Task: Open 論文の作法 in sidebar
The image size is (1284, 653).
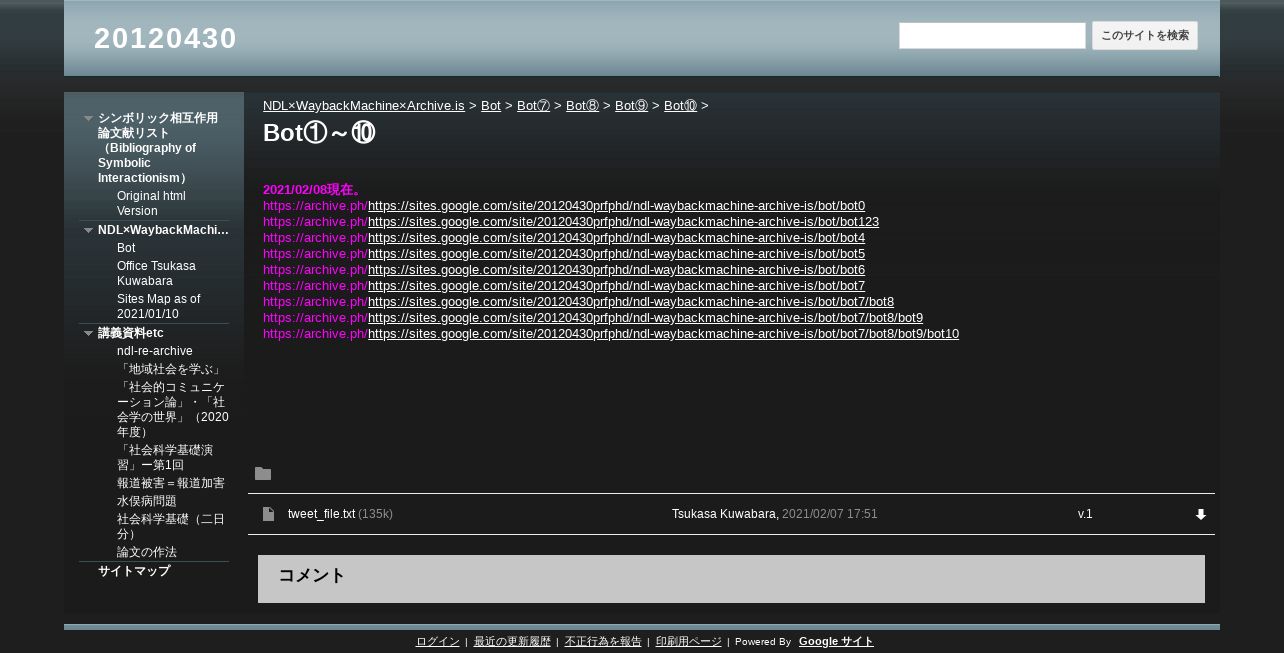Action: click(147, 552)
